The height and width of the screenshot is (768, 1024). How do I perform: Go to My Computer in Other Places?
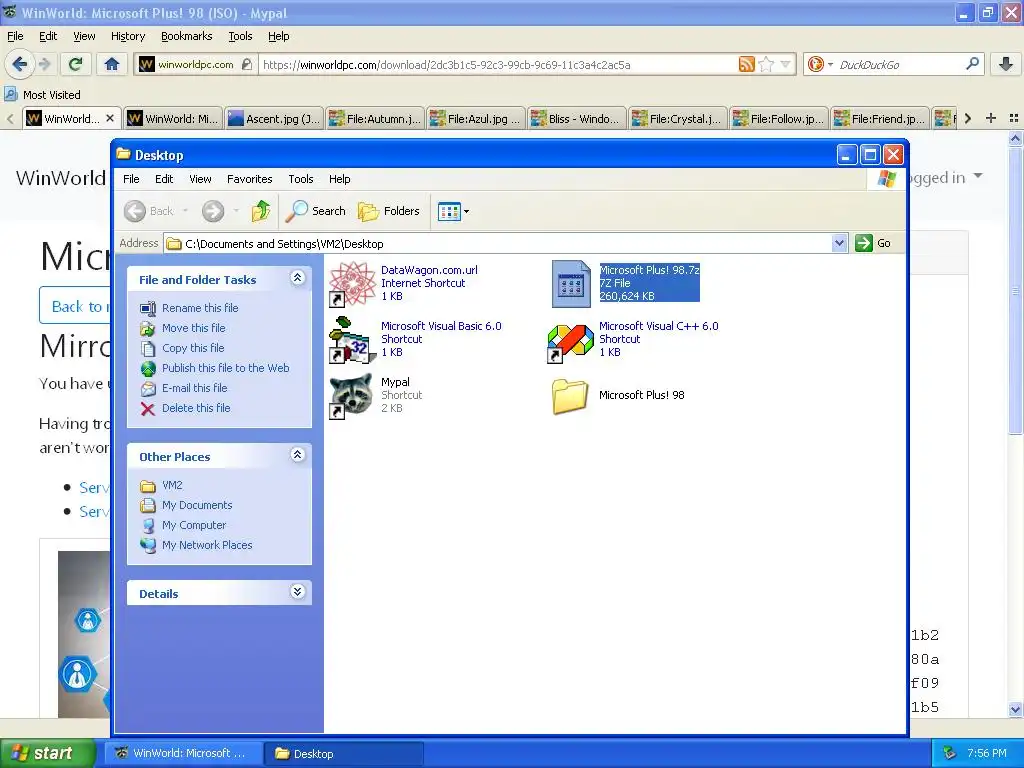[x=193, y=525]
